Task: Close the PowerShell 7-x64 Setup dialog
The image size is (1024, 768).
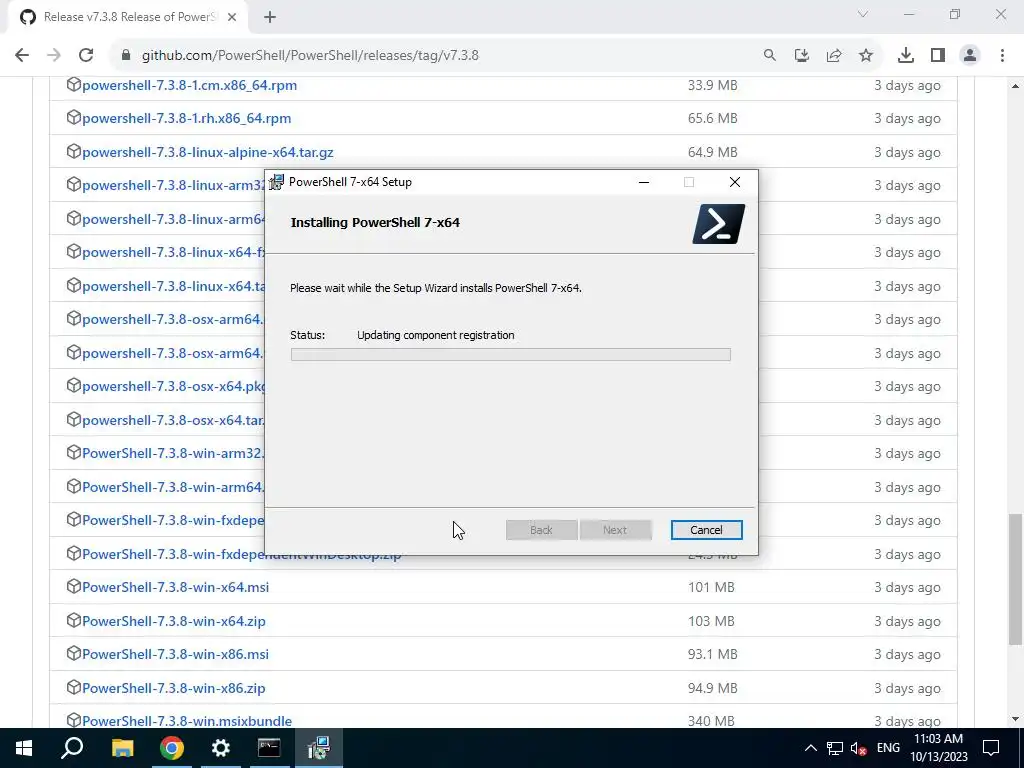Action: point(735,182)
